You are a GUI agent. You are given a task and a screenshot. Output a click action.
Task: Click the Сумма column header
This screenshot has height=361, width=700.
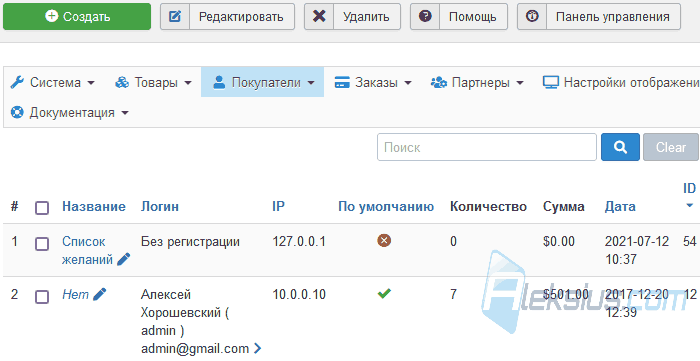tap(563, 207)
